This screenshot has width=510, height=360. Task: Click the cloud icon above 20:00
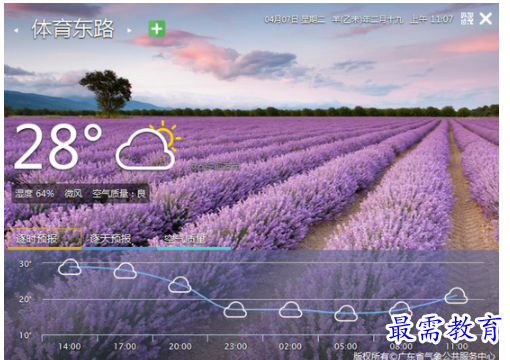coord(180,285)
